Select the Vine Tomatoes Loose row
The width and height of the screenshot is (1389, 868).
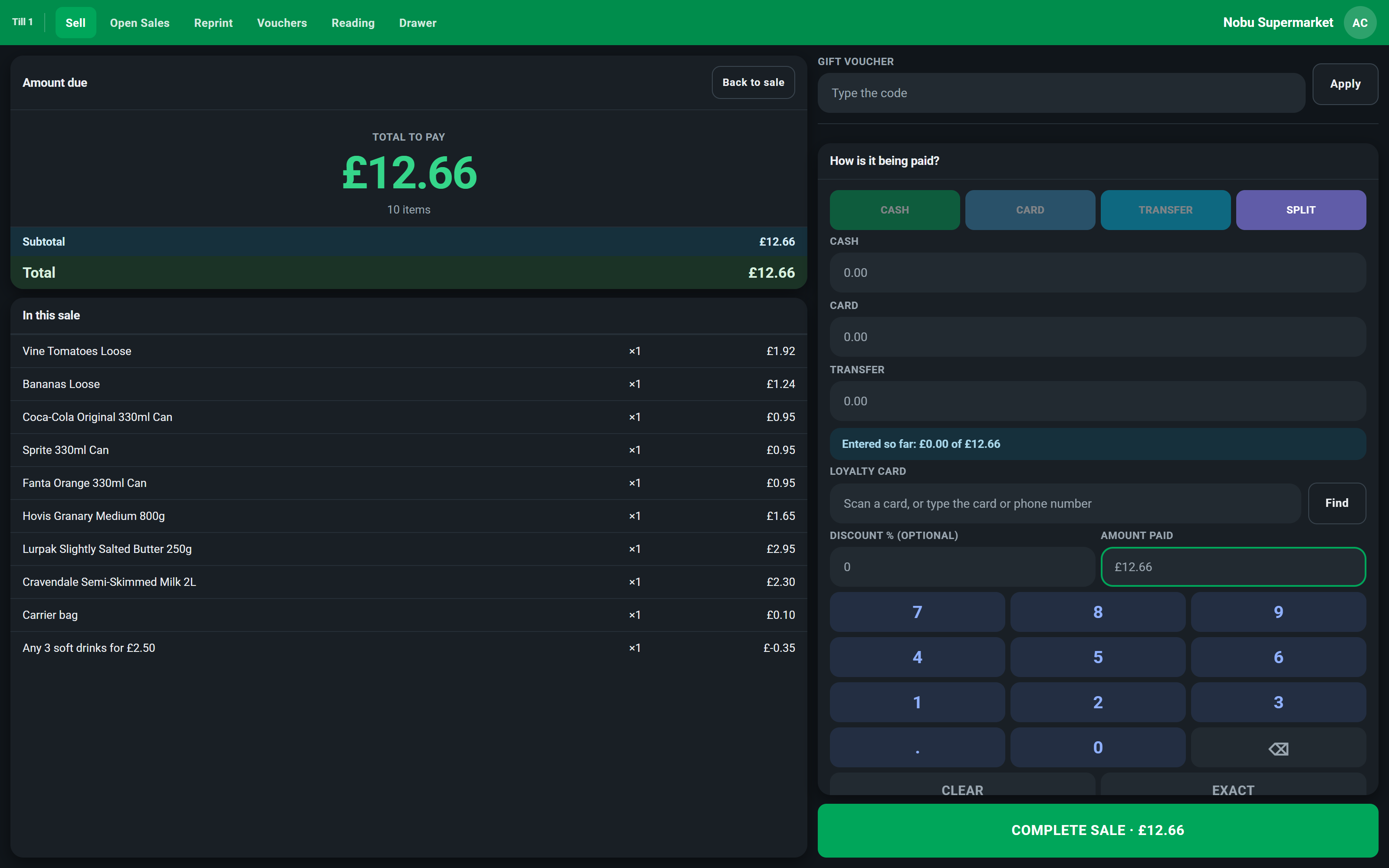click(x=408, y=352)
